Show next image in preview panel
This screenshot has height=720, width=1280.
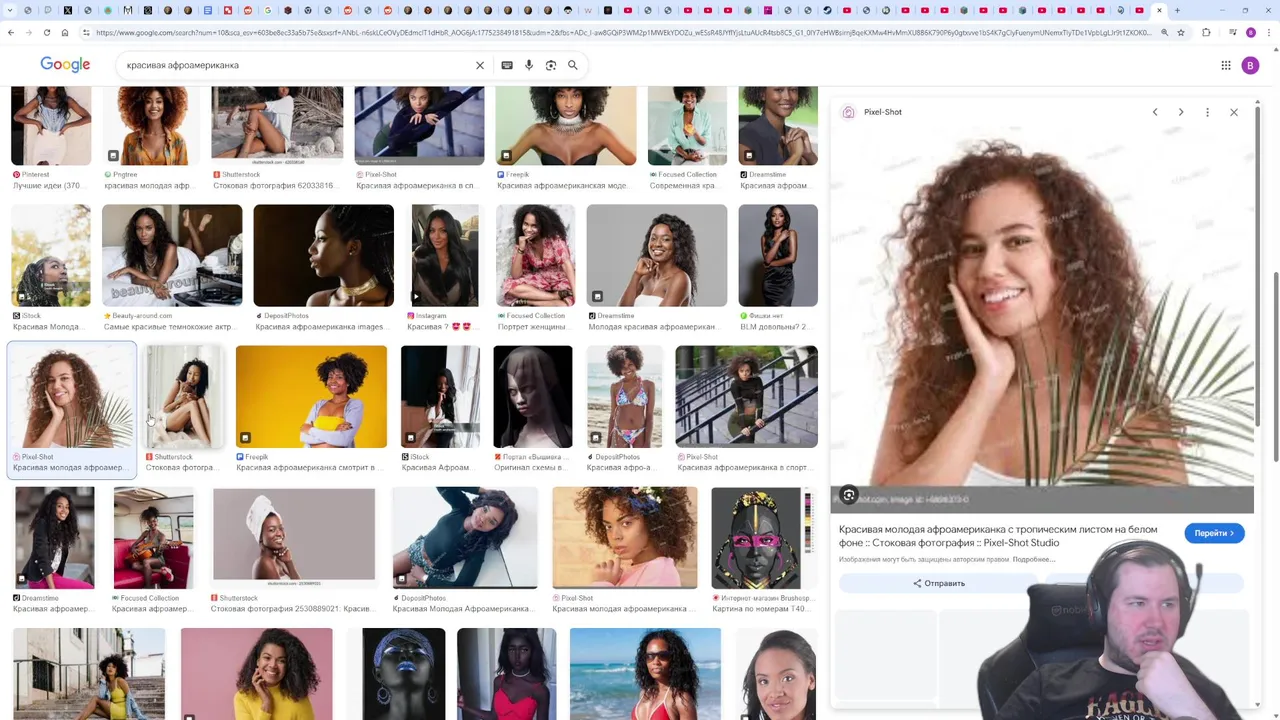click(x=1181, y=112)
